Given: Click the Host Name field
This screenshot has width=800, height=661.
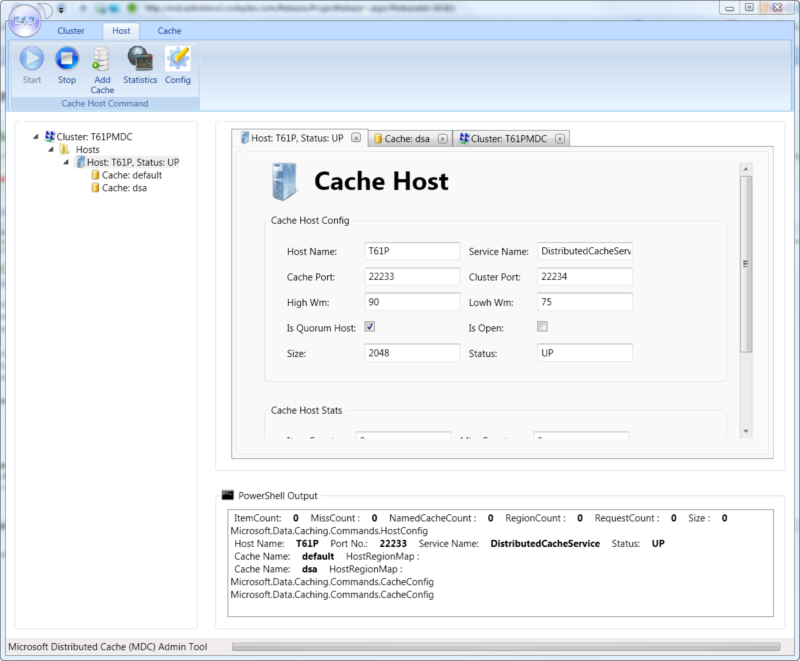Looking at the screenshot, I should (412, 251).
